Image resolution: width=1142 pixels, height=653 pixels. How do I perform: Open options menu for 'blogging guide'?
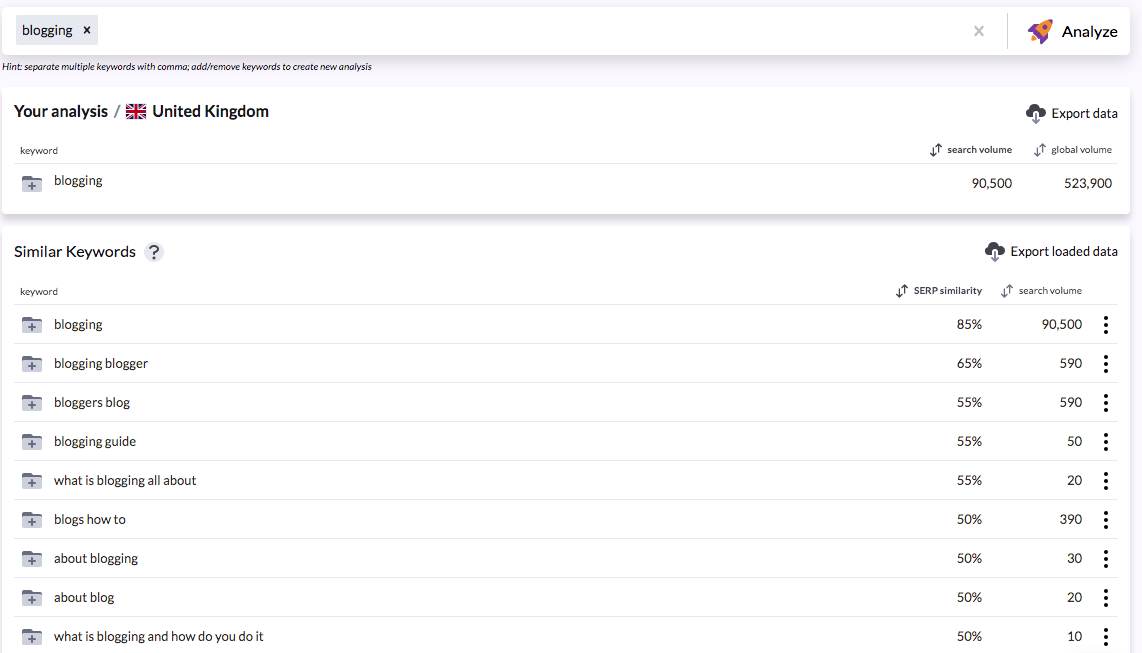tap(1106, 441)
